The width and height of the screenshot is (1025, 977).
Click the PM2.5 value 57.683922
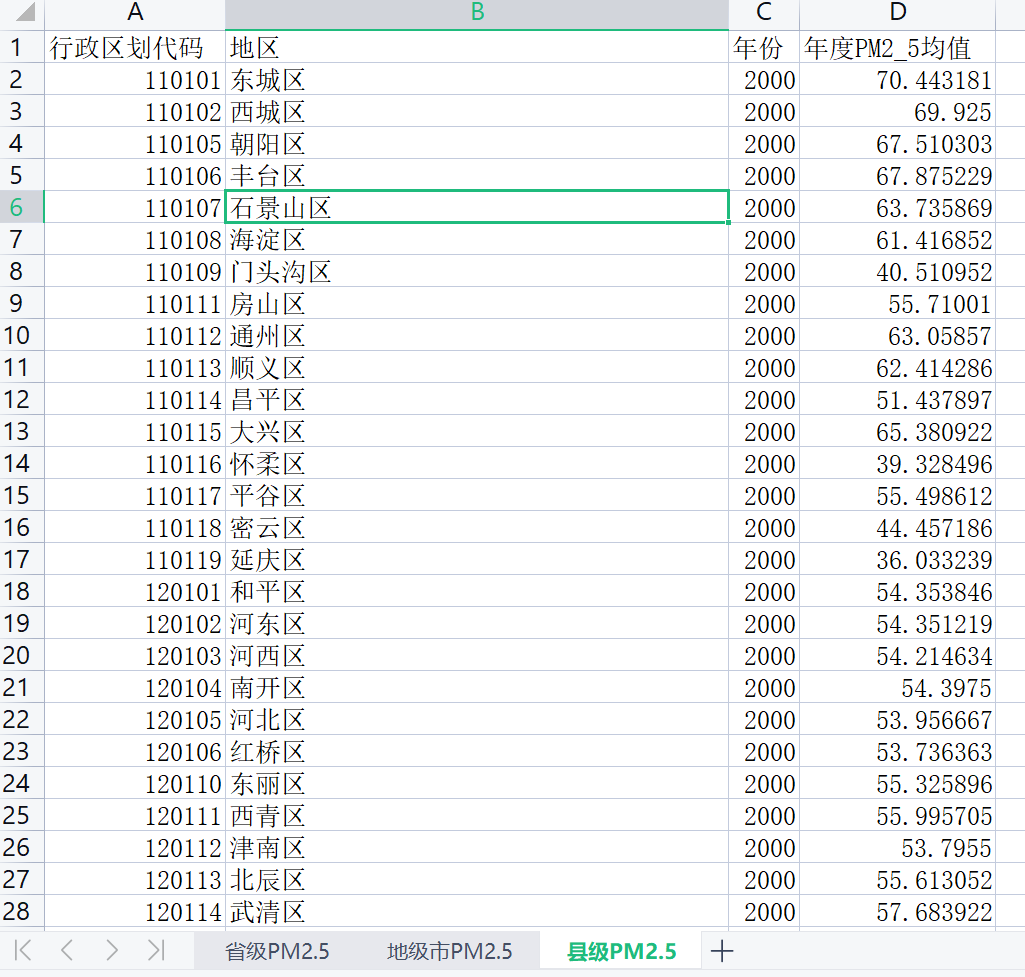tap(898, 911)
